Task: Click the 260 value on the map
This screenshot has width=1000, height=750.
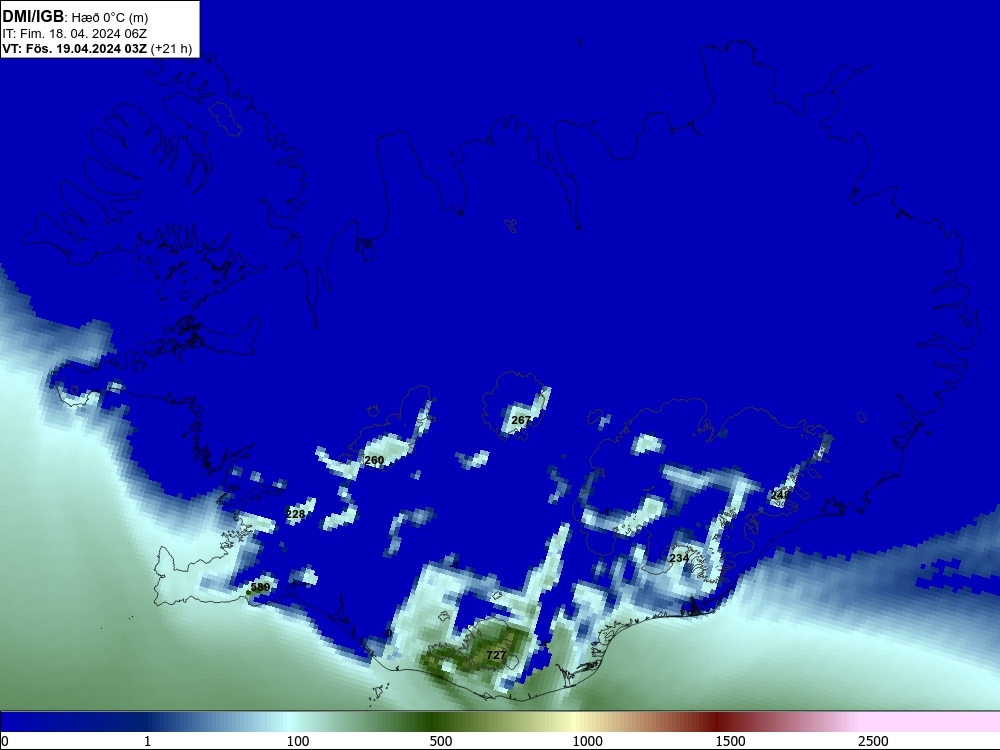Action: click(374, 460)
